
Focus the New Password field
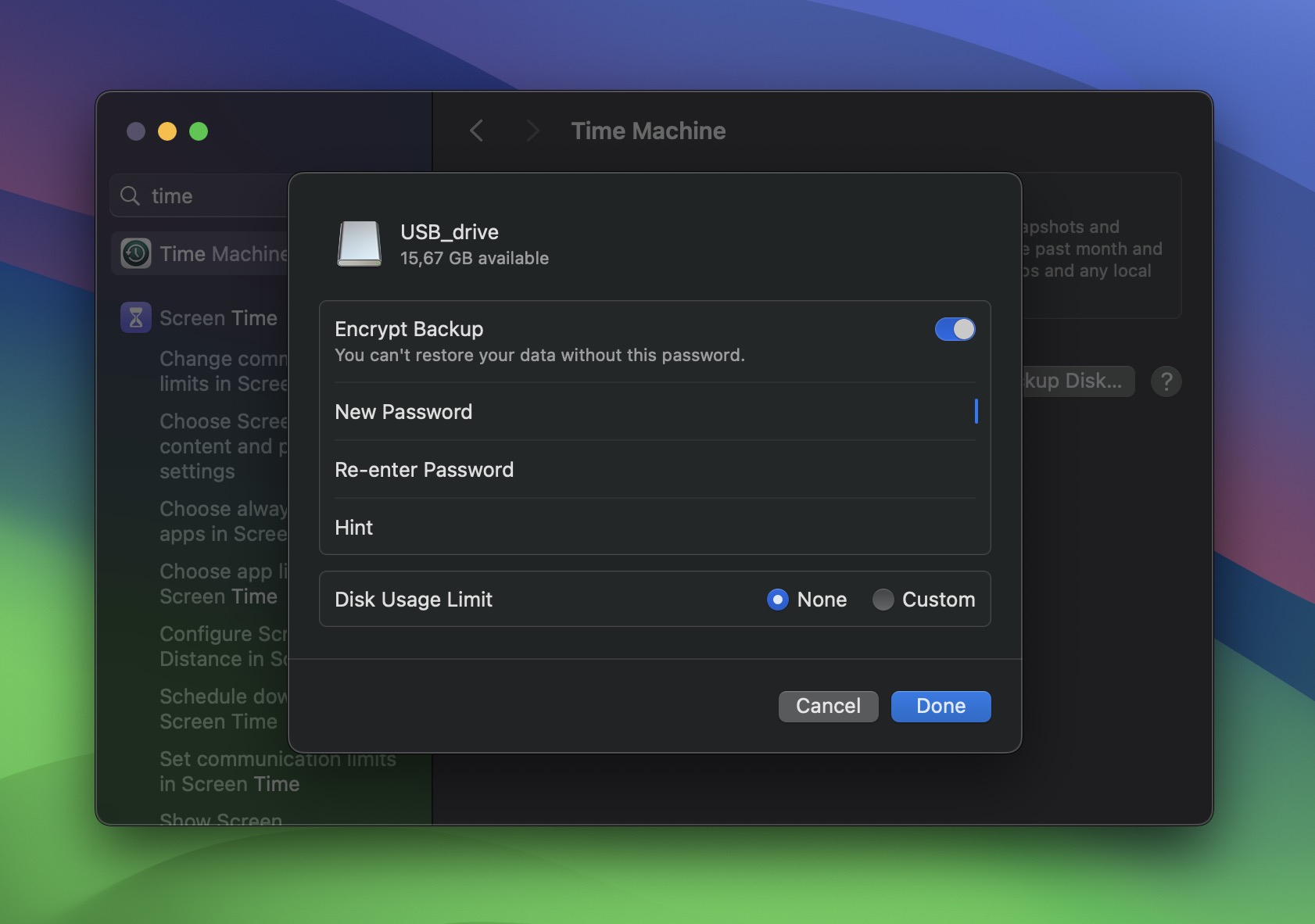[x=655, y=412]
